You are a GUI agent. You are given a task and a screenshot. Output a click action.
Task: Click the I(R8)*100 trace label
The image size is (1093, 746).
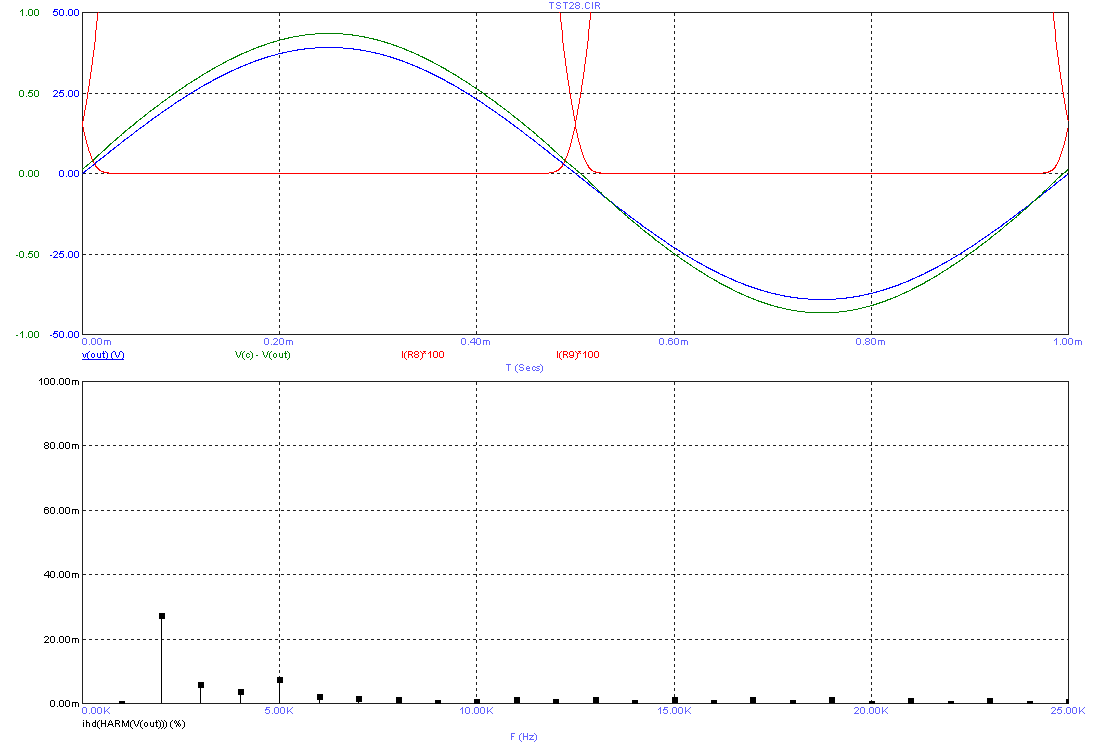(x=422, y=355)
